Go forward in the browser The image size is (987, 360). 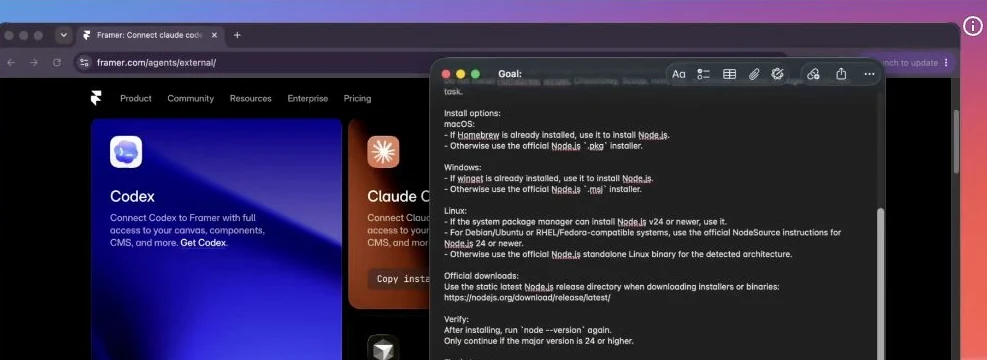tap(34, 62)
